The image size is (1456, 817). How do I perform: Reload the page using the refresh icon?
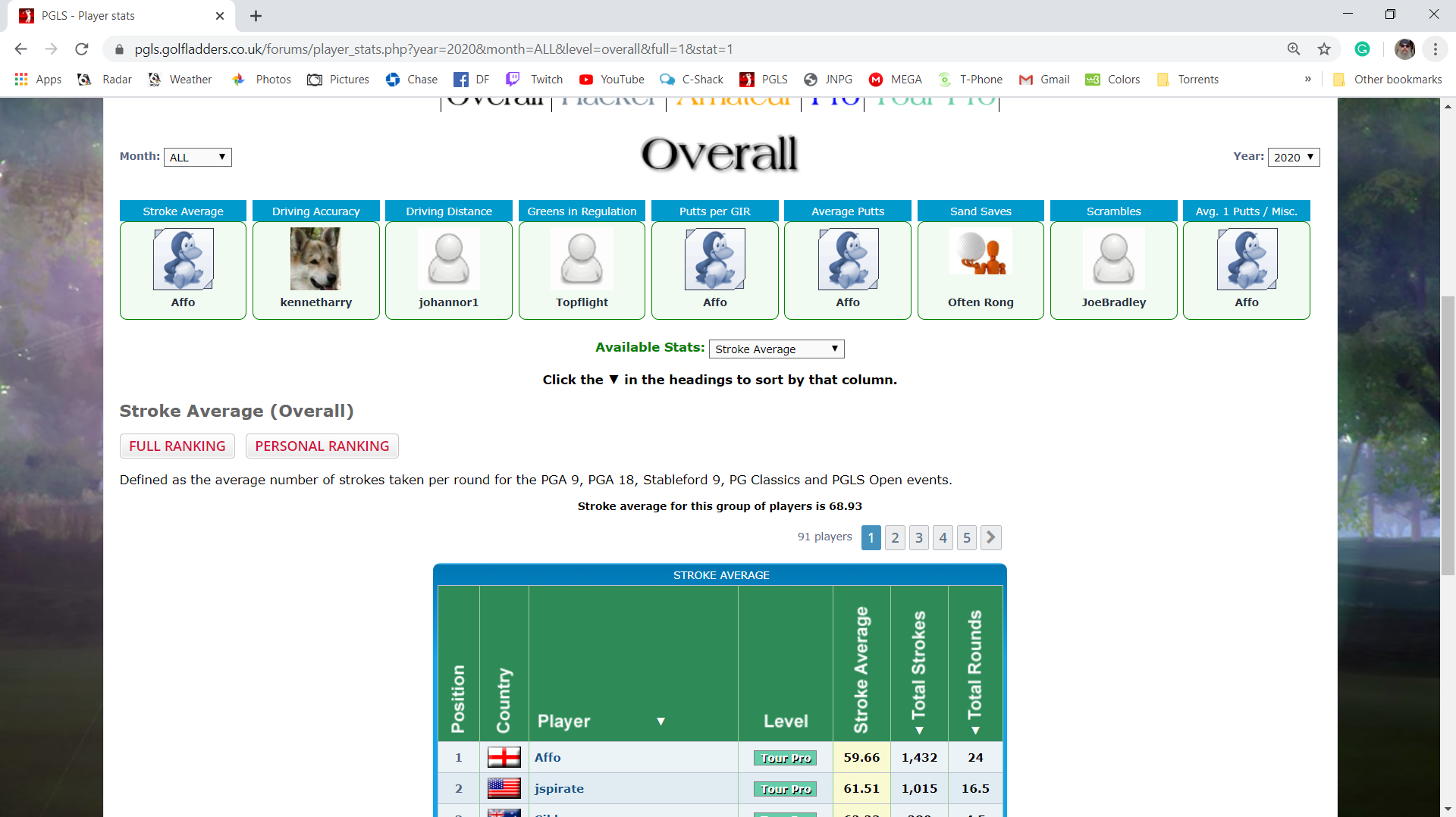(x=82, y=49)
